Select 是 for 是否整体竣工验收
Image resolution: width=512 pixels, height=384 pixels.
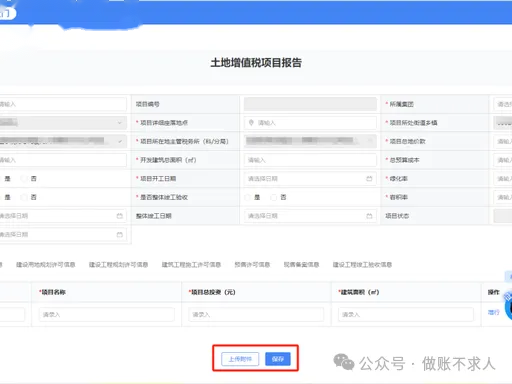click(248, 197)
